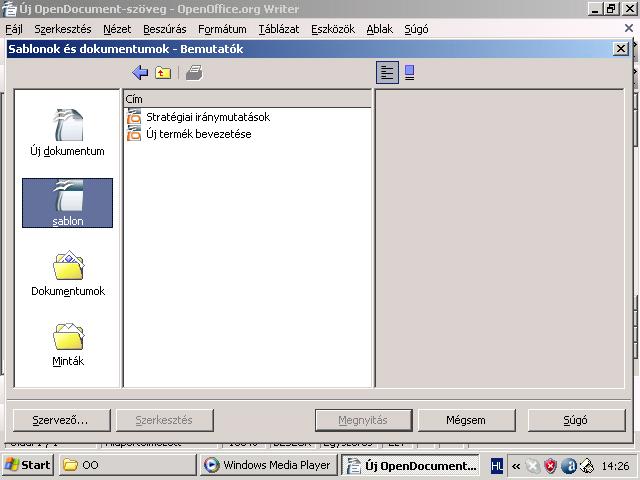Open the Szervező organizer dialog
The image size is (640, 480).
tap(58, 420)
